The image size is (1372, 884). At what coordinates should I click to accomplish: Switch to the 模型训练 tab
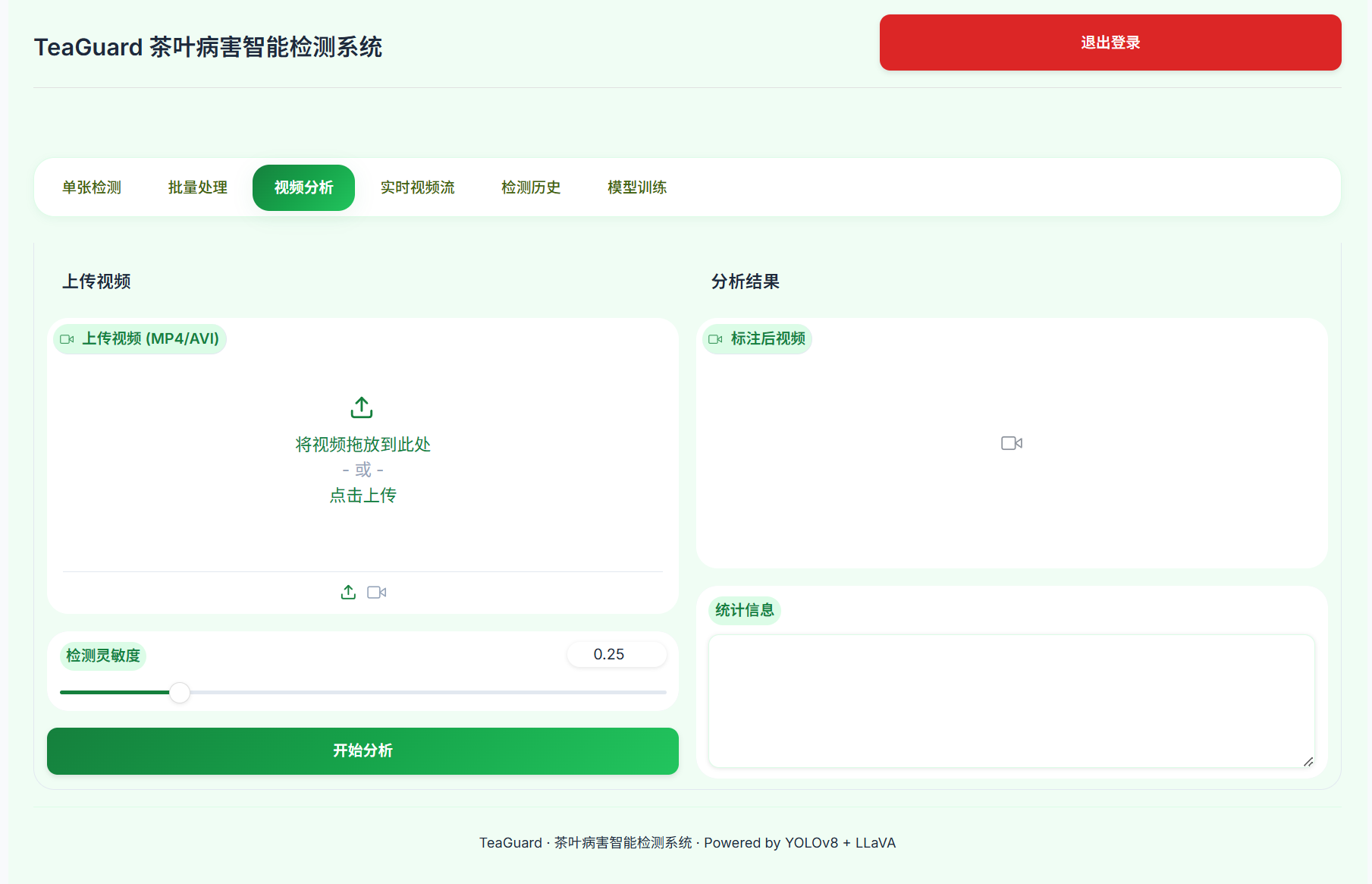click(x=637, y=187)
